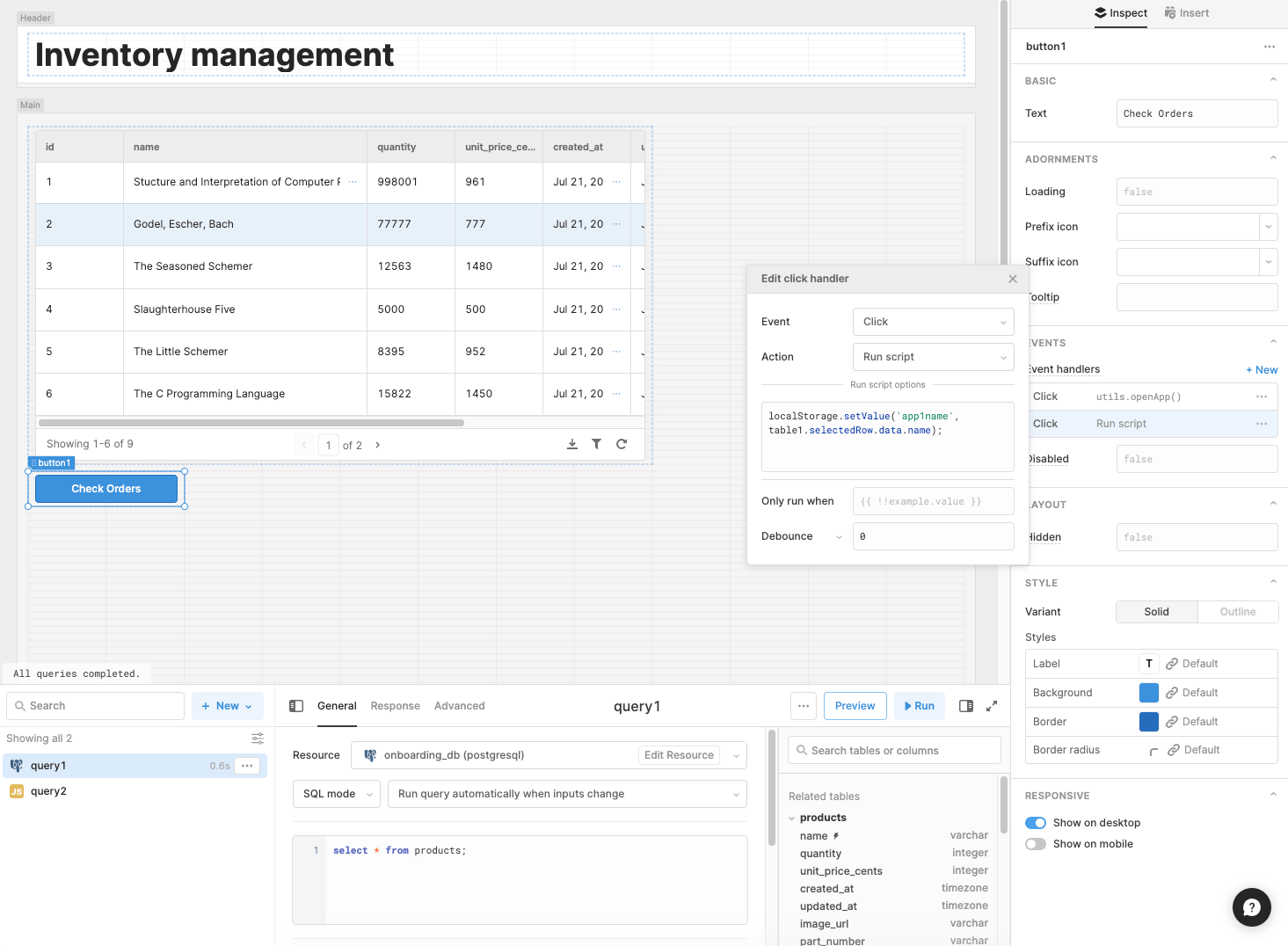The height and width of the screenshot is (946, 1288).
Task: Open options for utils.openApp() handler
Action: coord(1262,397)
